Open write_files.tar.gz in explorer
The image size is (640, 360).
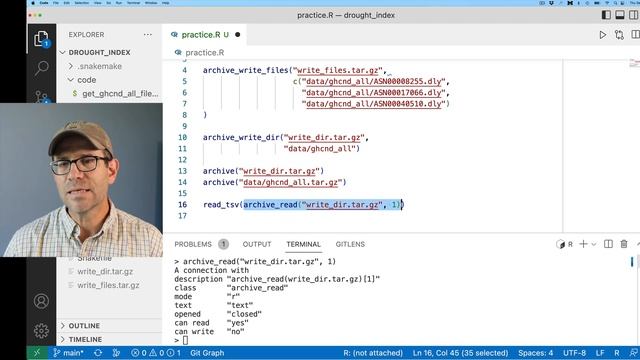[108, 285]
